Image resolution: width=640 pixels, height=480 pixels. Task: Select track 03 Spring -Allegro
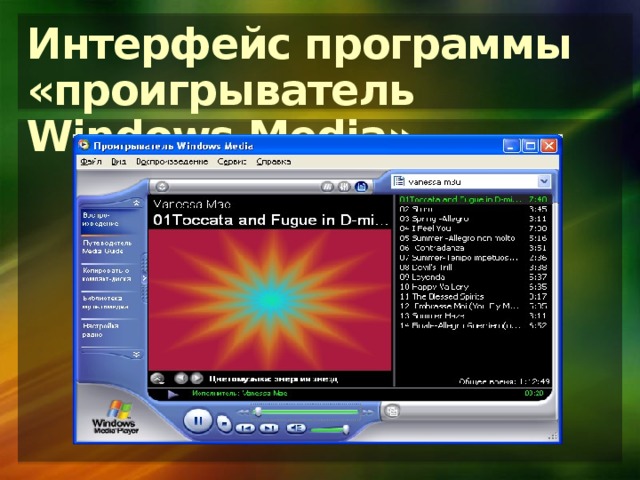[x=473, y=219]
